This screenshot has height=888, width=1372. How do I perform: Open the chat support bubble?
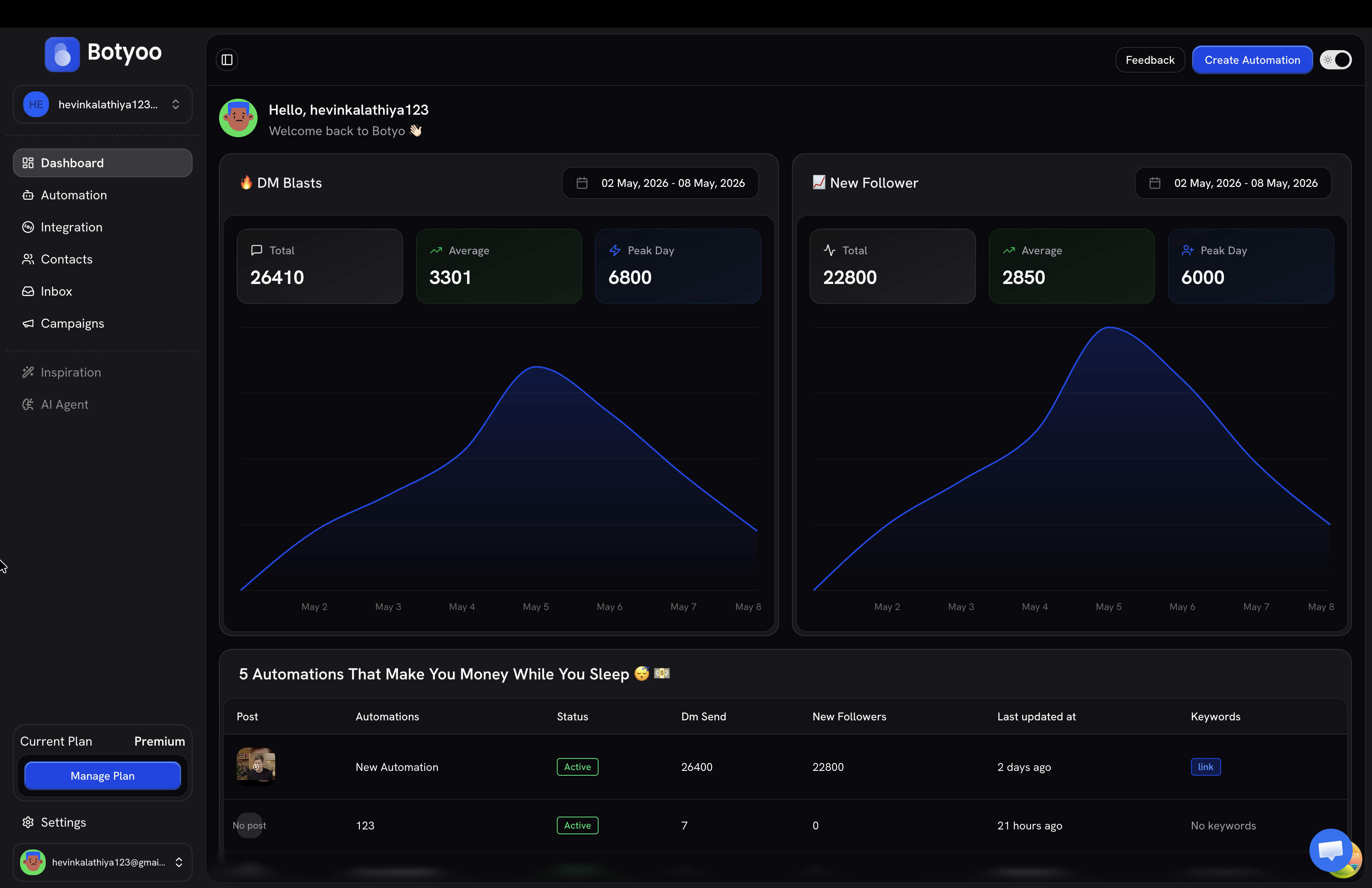[x=1331, y=849]
